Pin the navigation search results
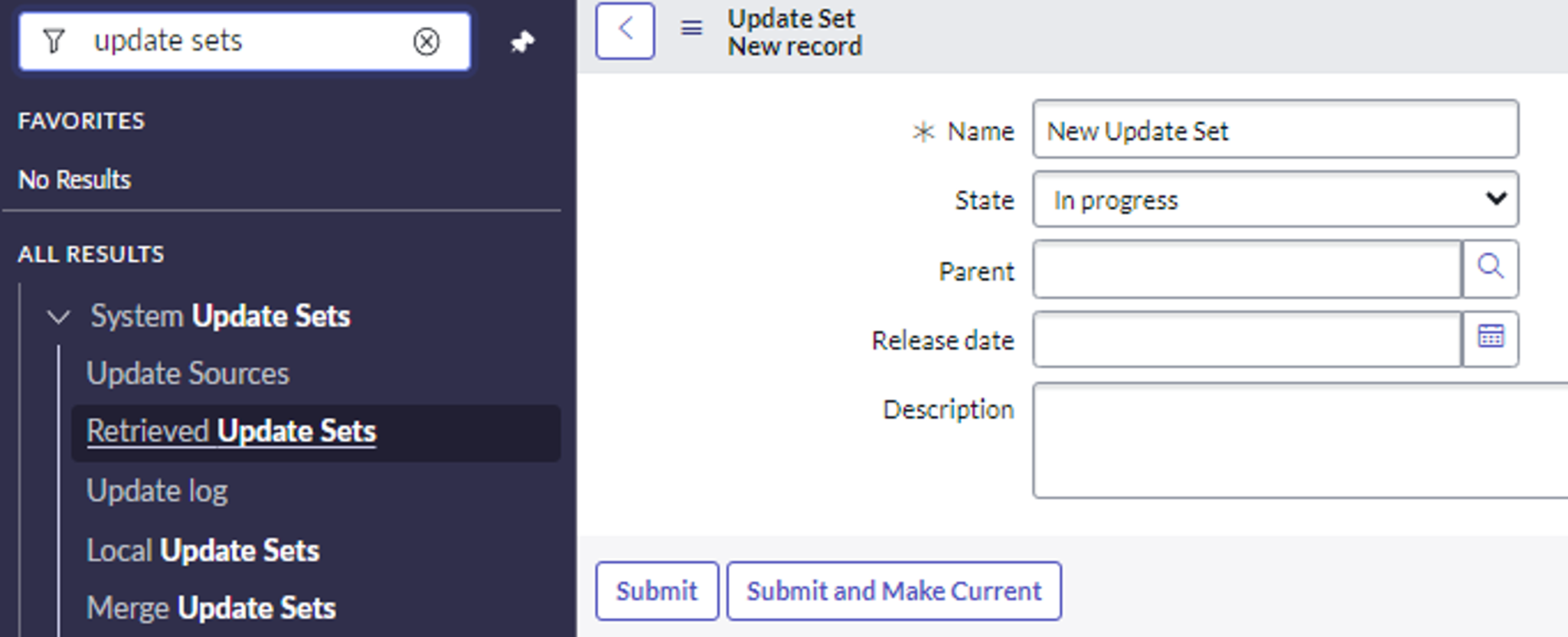The image size is (1568, 637). [x=523, y=41]
